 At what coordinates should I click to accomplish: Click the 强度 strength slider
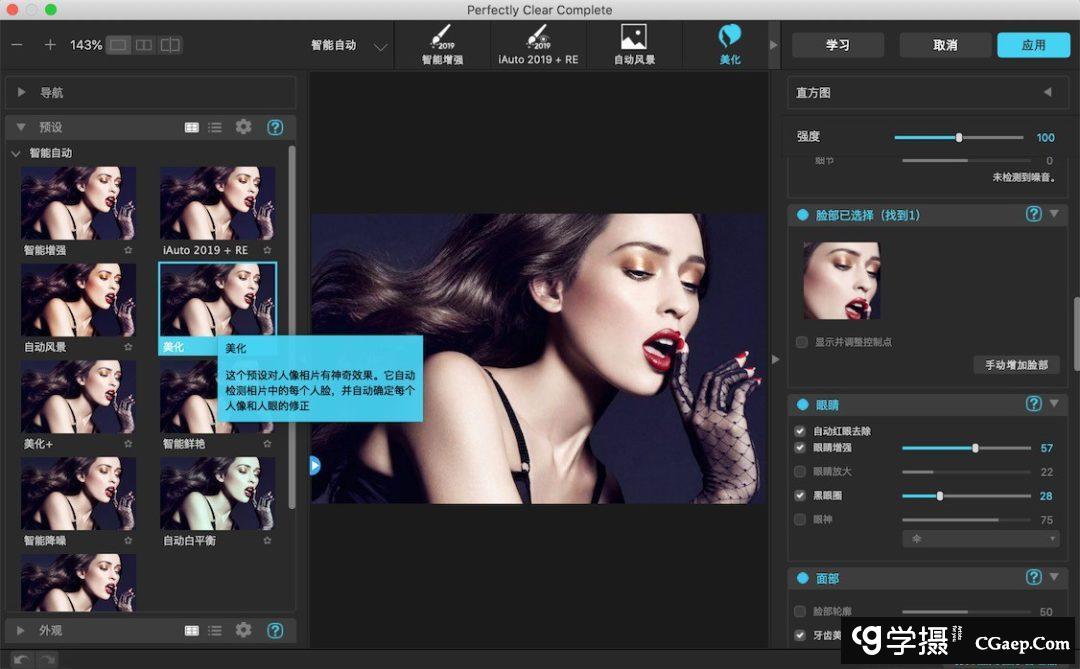coord(959,138)
